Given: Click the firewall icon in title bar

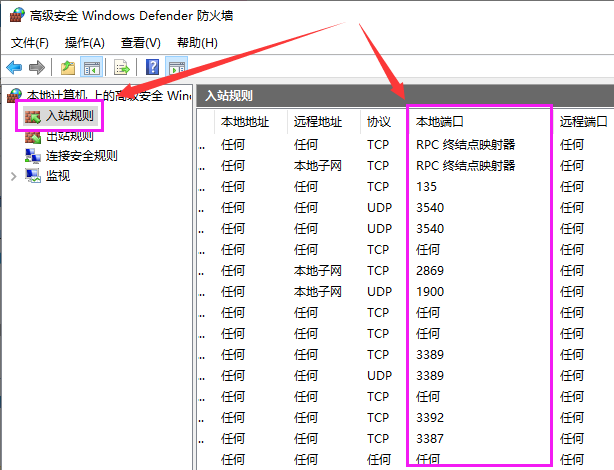Looking at the screenshot, I should click(x=17, y=15).
